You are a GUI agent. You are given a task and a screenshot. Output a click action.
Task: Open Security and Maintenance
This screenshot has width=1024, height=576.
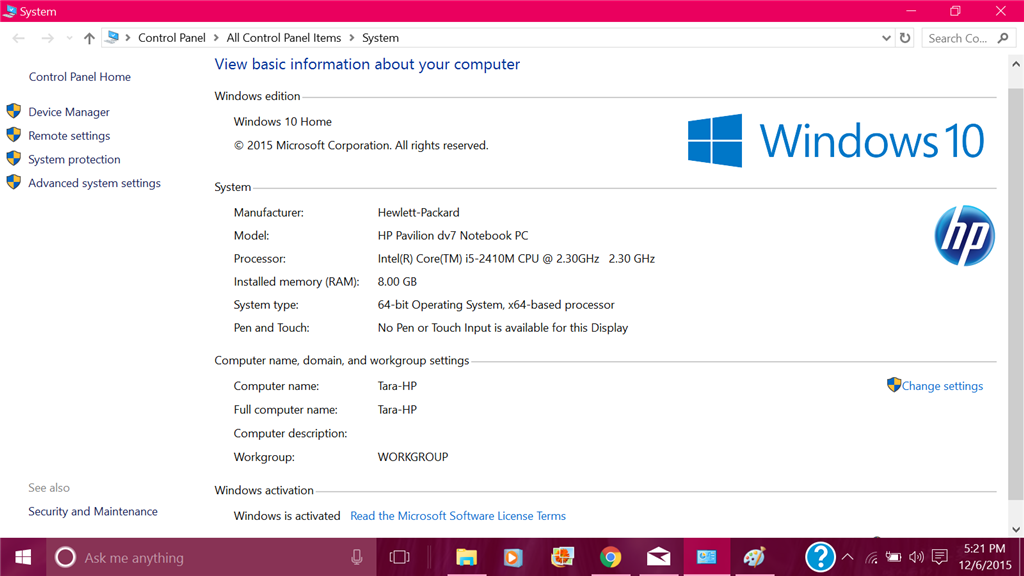[x=93, y=511]
